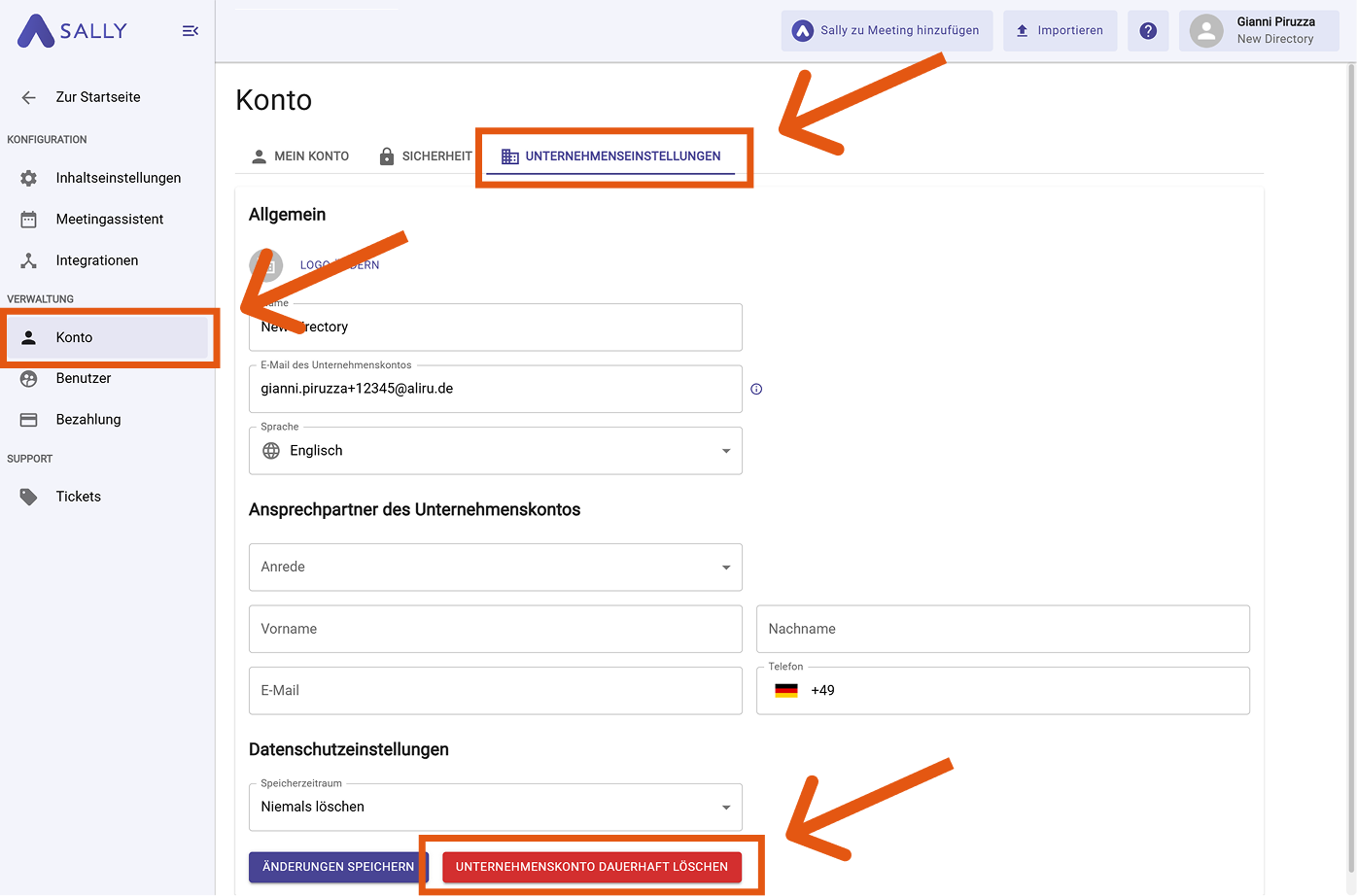Screen dimensions: 1357x896
Task: Click the back arrow next to Zur Startseite
Action: (x=29, y=97)
